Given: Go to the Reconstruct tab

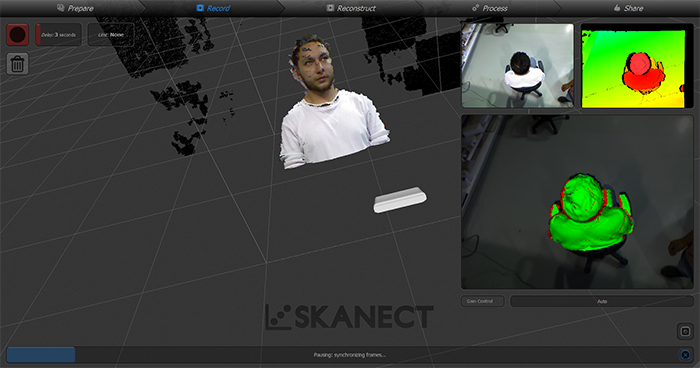Looking at the screenshot, I should (351, 8).
